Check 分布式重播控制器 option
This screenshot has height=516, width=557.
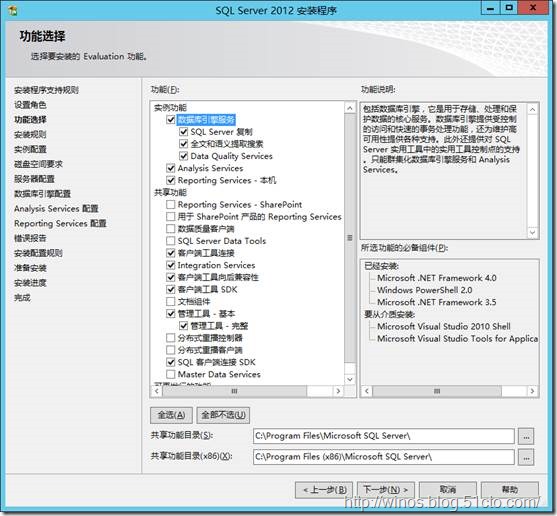pyautogui.click(x=171, y=338)
